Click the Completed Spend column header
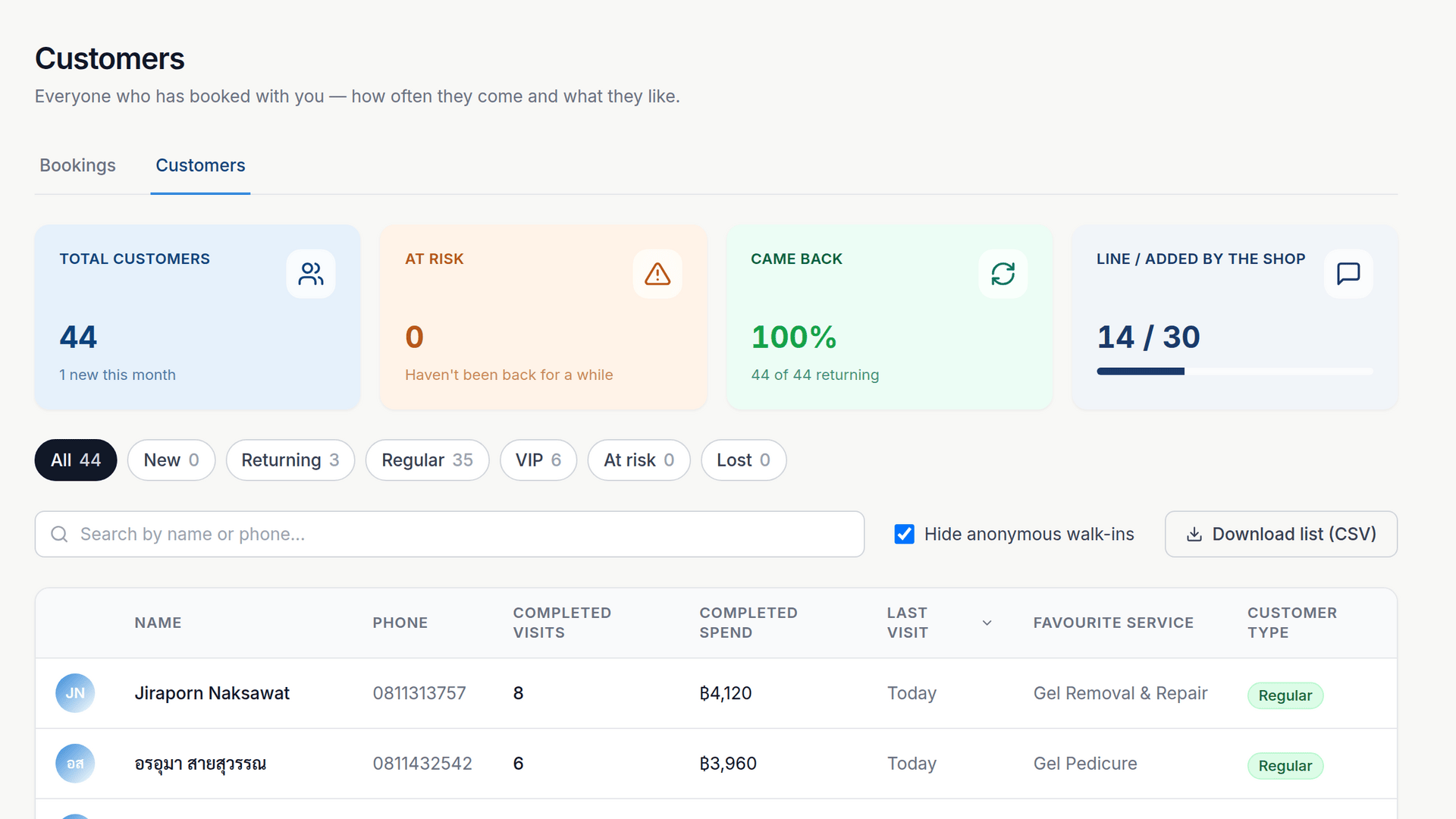The height and width of the screenshot is (819, 1456). (748, 623)
